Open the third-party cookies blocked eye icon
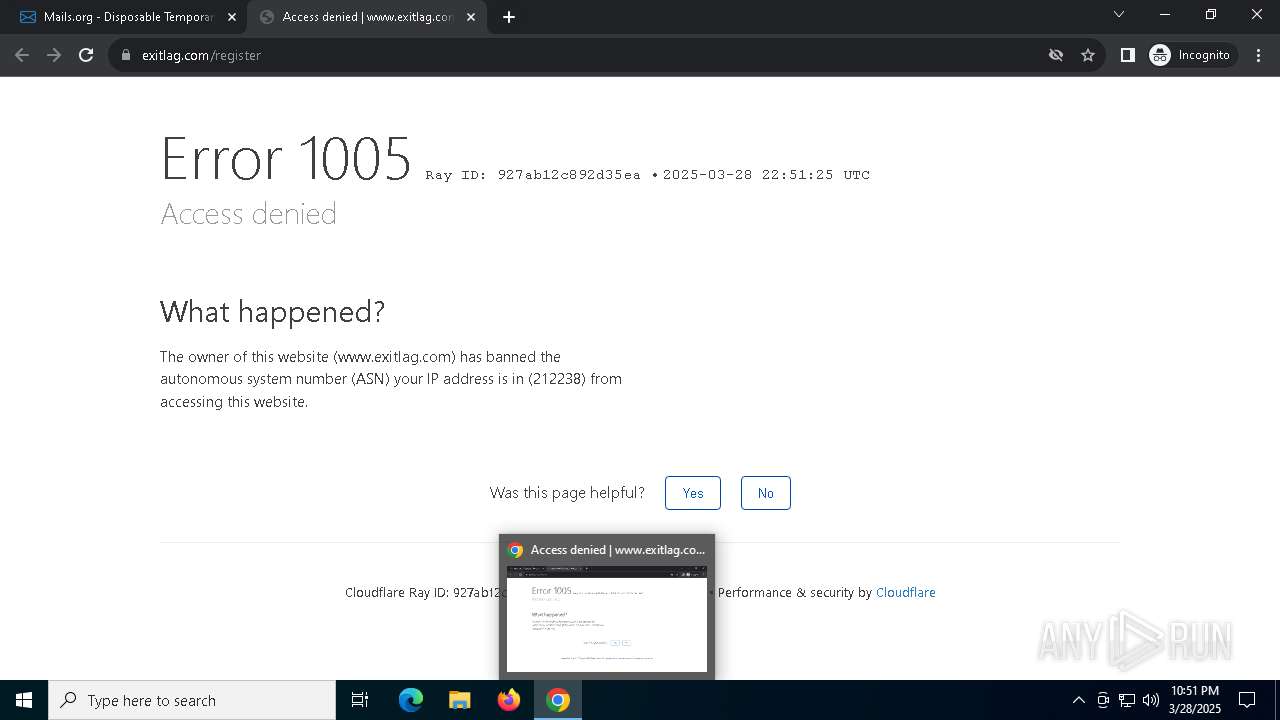 pyautogui.click(x=1056, y=55)
